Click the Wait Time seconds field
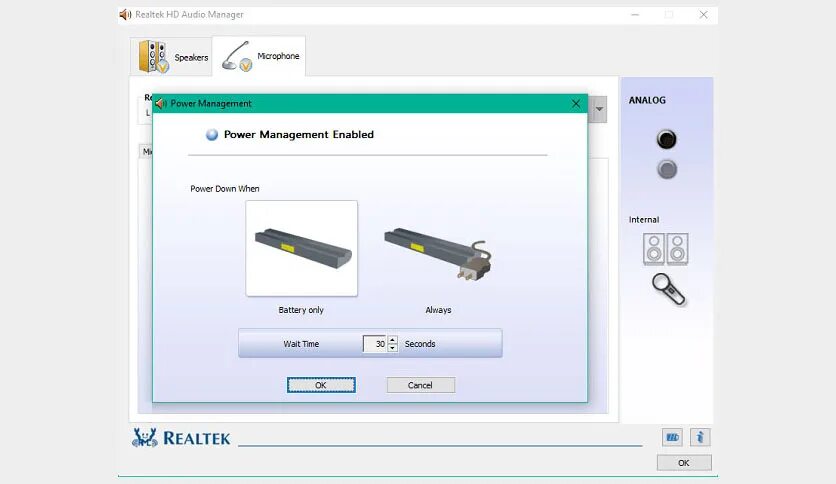836x484 pixels. pos(375,344)
